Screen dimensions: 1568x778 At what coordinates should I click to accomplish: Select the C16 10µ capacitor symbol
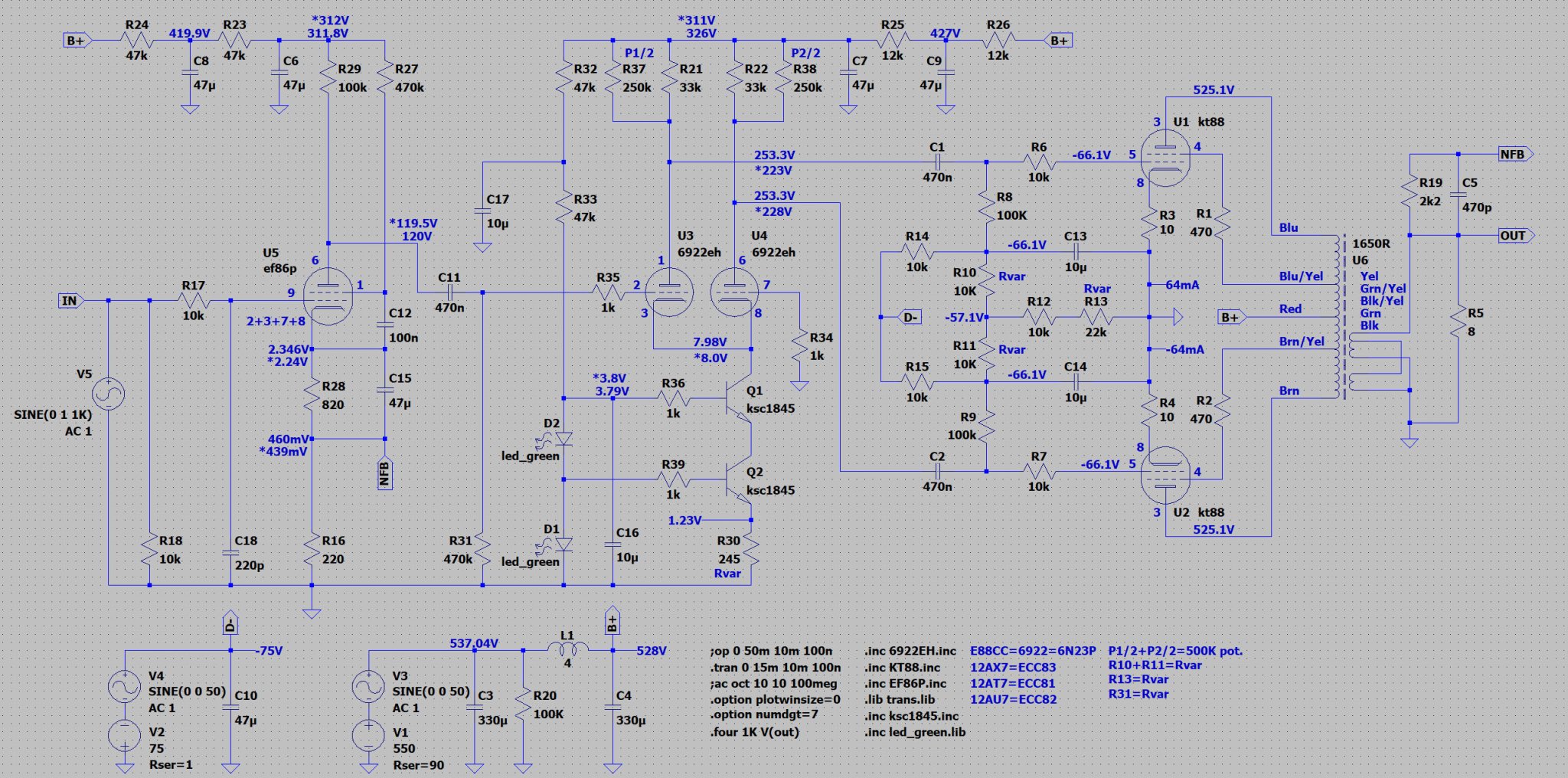pos(612,544)
